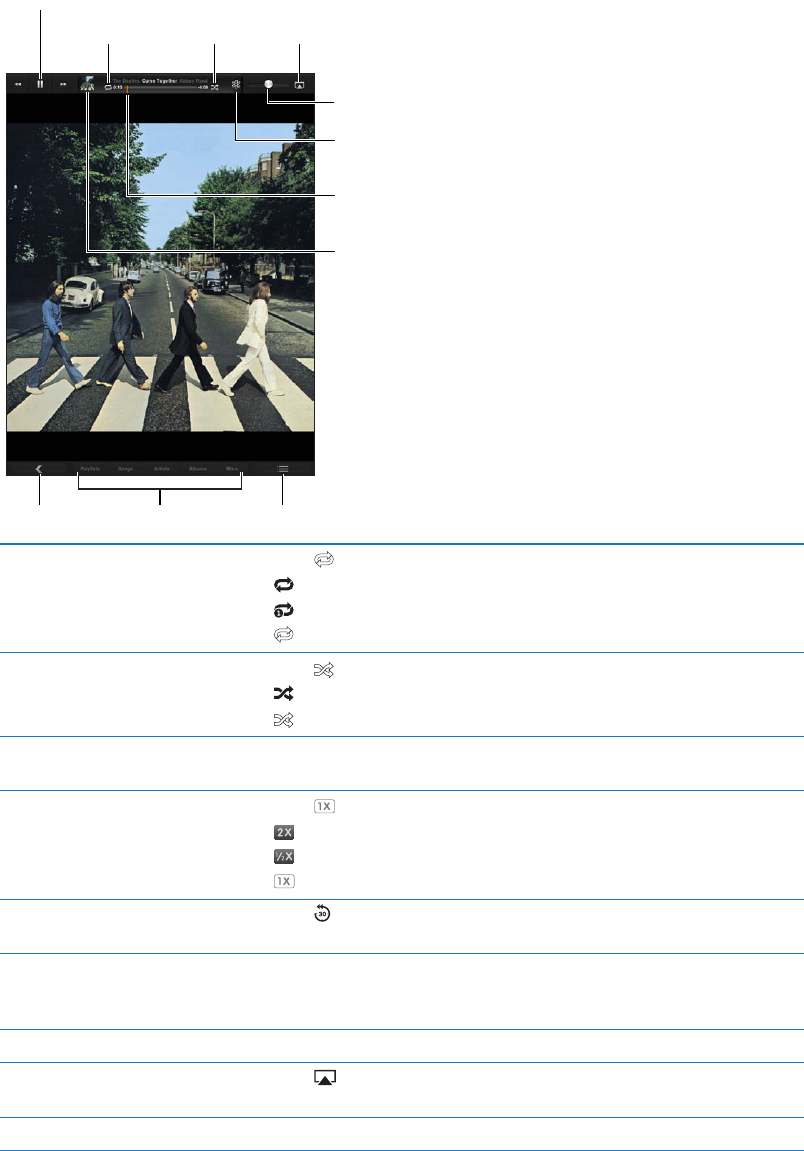Click the large Abbey Road album artwork
804x1151 pixels.
point(161,277)
